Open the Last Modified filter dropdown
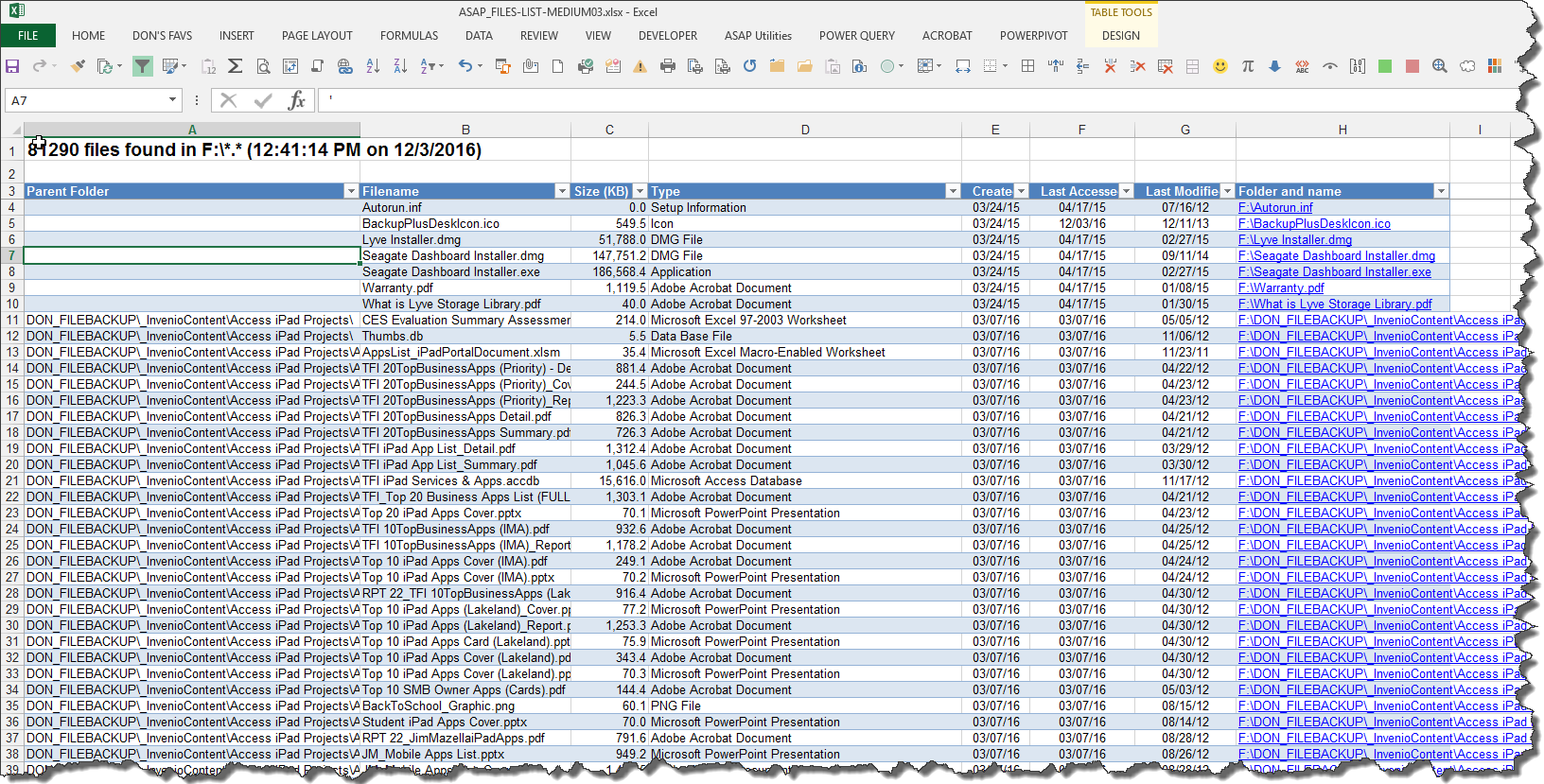The image size is (1544, 784). click(x=1227, y=191)
